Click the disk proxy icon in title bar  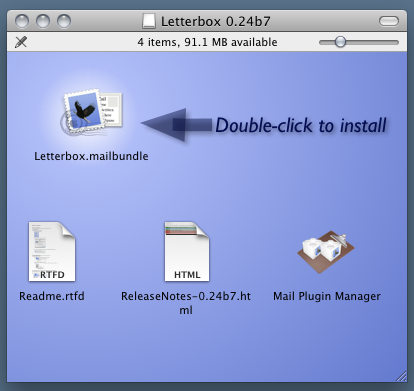coord(149,21)
